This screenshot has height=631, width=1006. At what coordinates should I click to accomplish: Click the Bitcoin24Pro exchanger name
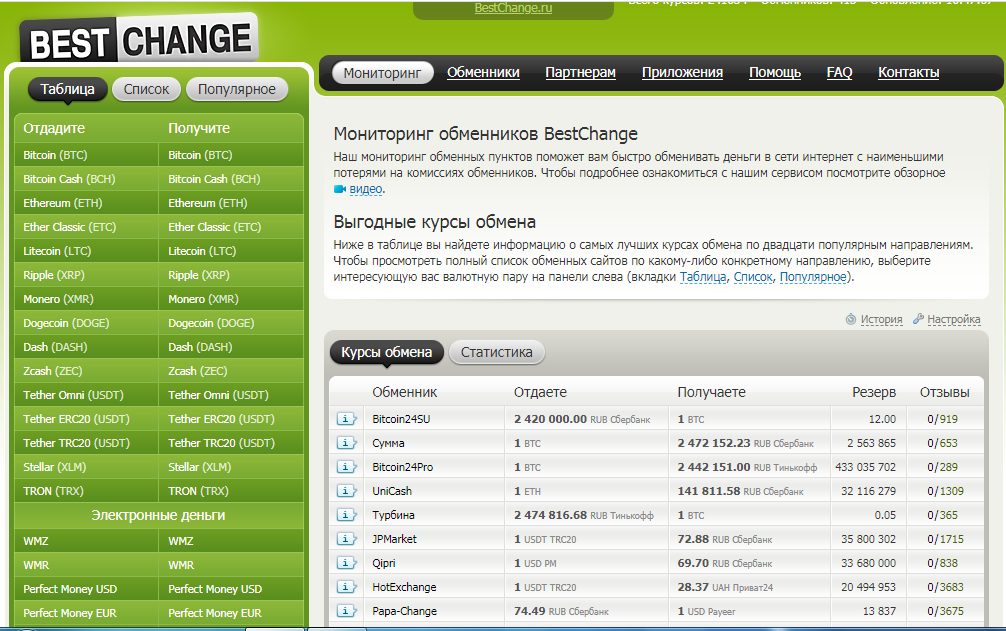coord(402,467)
